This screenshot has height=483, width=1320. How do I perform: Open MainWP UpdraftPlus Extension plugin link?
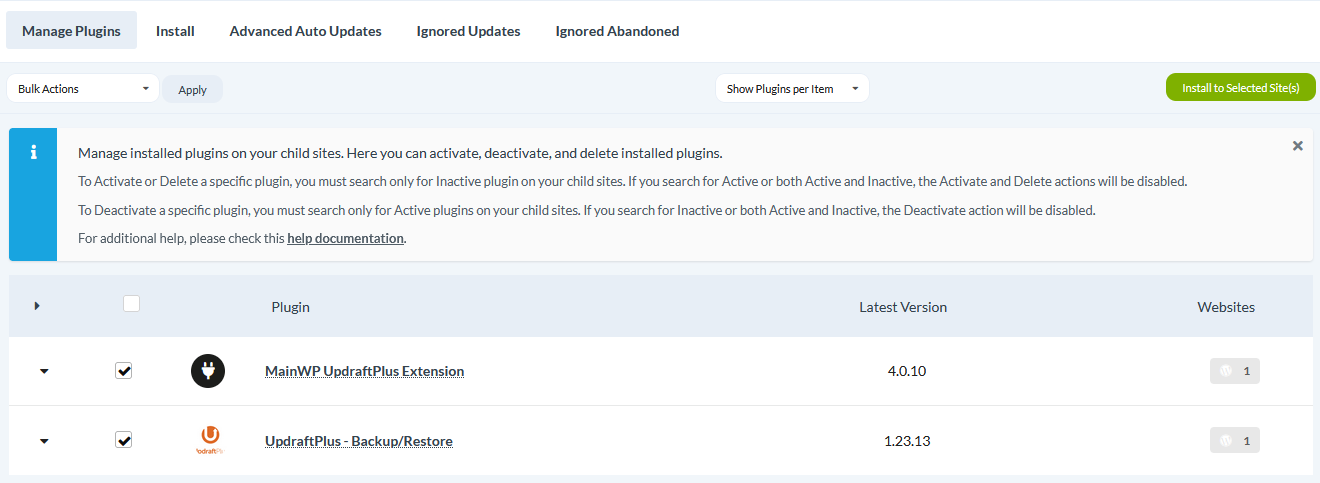click(364, 371)
